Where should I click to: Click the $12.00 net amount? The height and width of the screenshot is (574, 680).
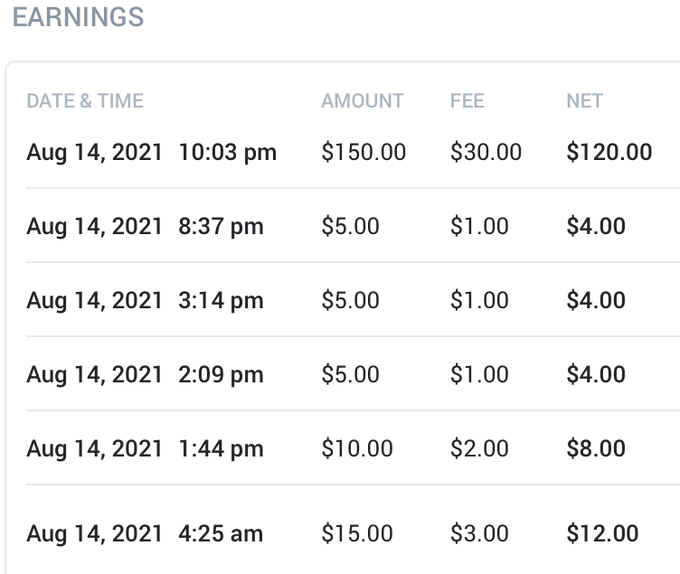[602, 533]
